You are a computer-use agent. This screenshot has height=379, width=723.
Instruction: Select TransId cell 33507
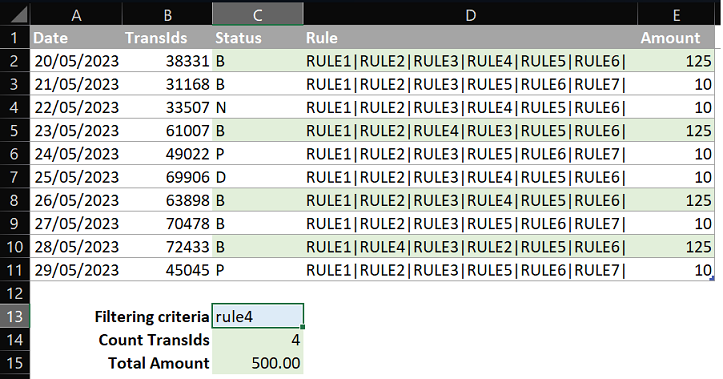point(167,107)
